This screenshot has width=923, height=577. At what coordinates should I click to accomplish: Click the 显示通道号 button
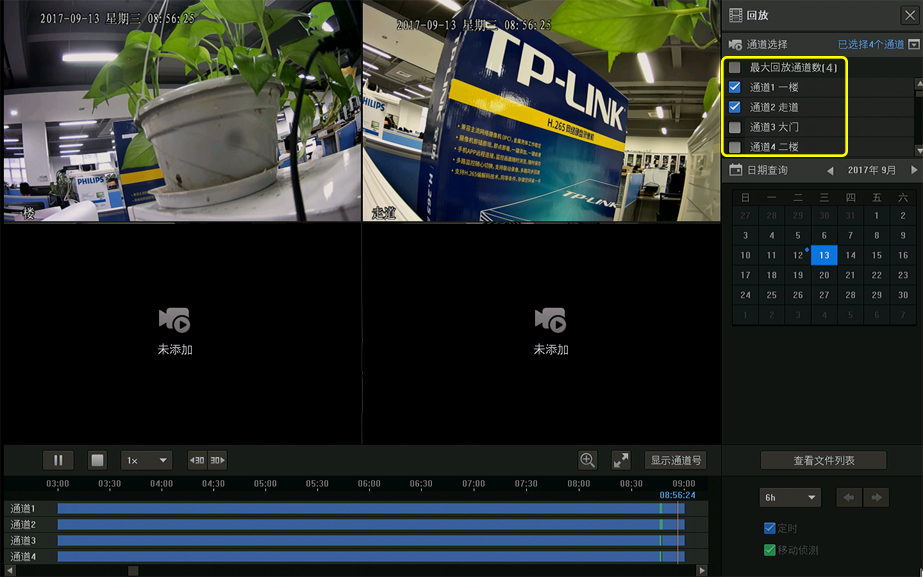675,460
